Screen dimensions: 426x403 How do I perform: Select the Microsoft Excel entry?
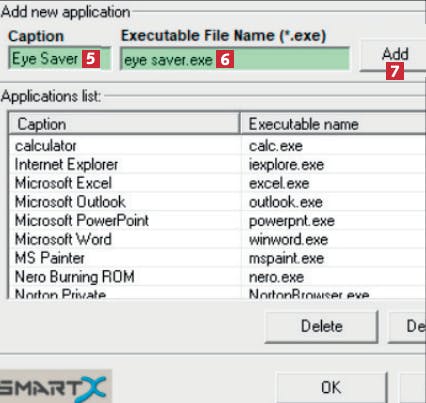pos(217,183)
